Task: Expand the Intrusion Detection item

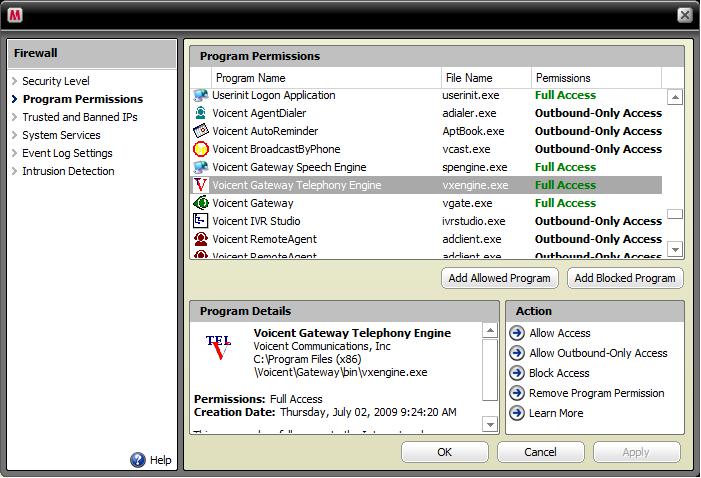Action: point(68,171)
